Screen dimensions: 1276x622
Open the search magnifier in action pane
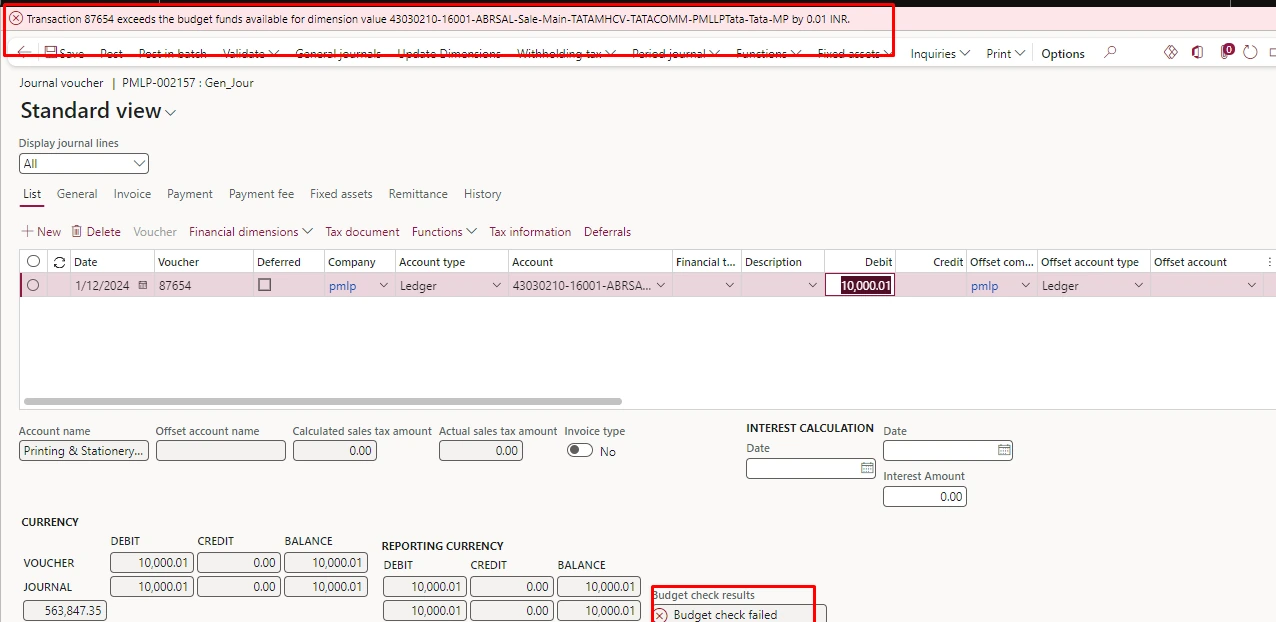coord(1110,53)
